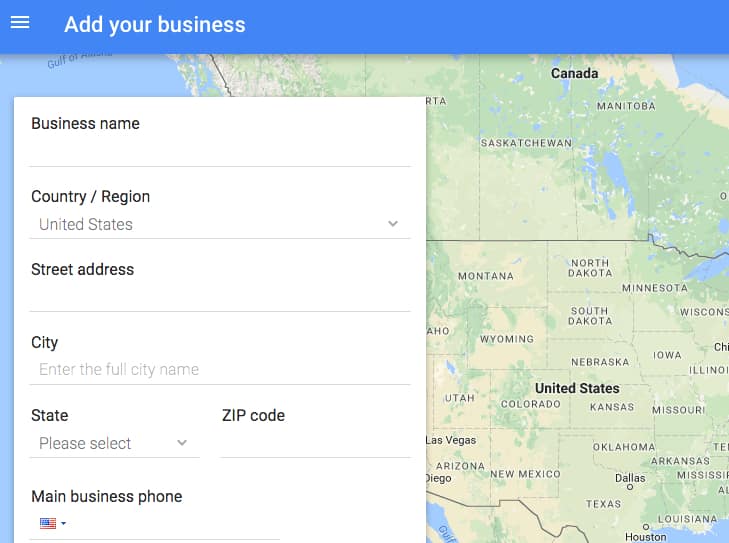The height and width of the screenshot is (543, 729).
Task: Select the Manitoba province label
Action: click(626, 106)
